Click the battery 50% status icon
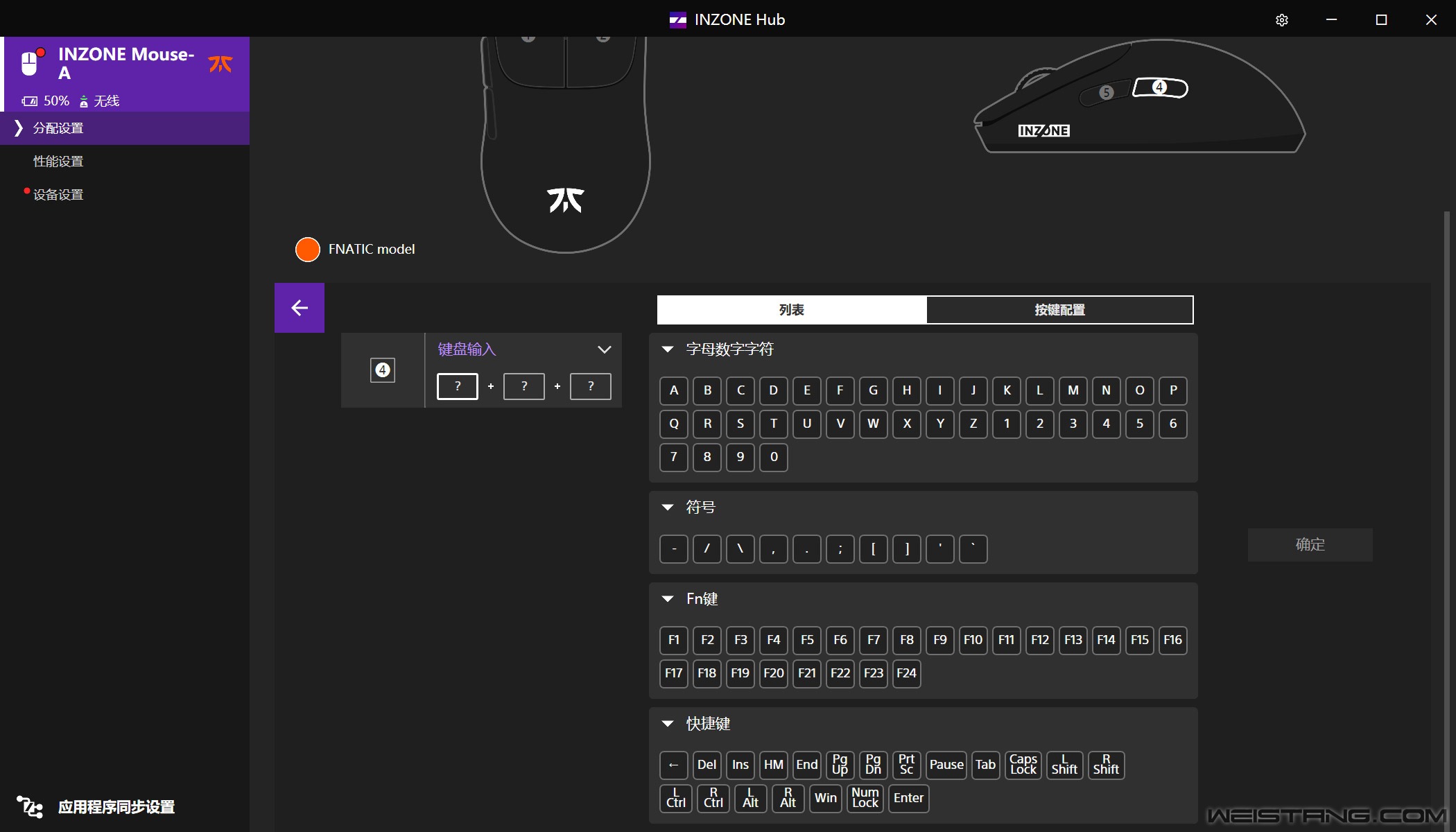The width and height of the screenshot is (1456, 832). (29, 101)
